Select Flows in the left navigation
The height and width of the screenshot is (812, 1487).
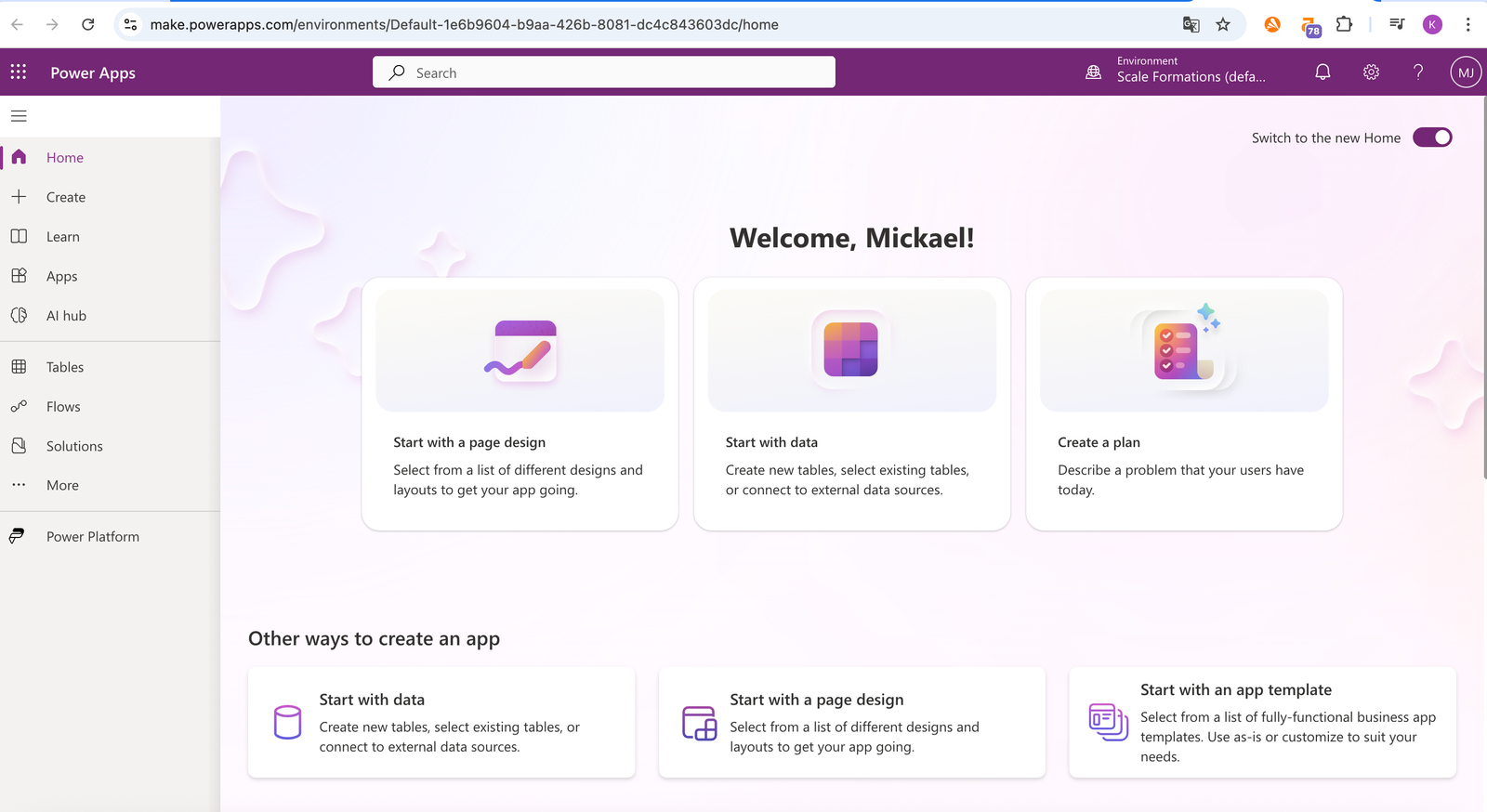(x=63, y=407)
